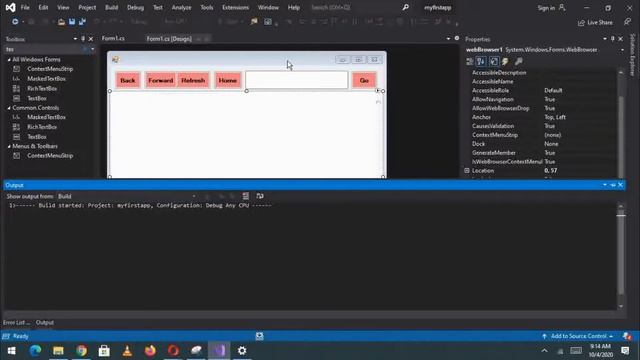Open the Output window options dropdown arrow
This screenshot has height=360, width=640.
[605, 185]
